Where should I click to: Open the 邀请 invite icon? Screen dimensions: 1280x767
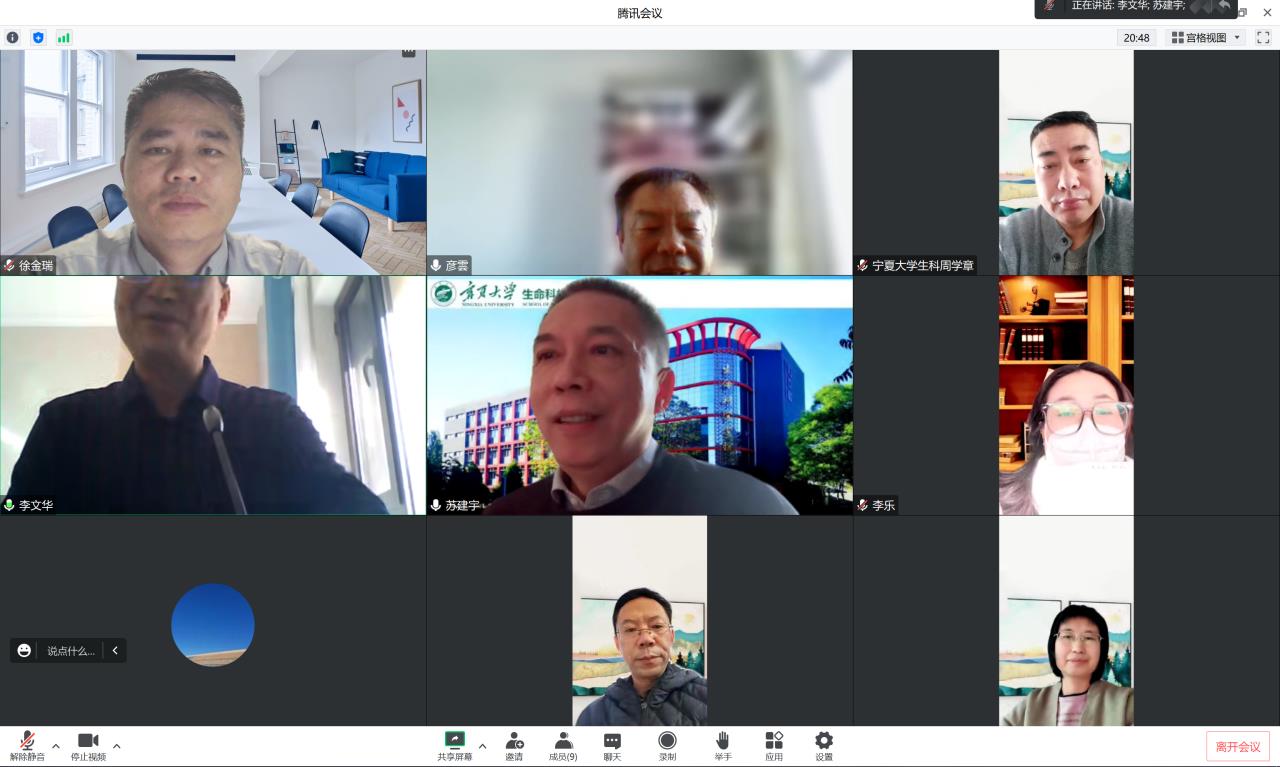point(514,746)
